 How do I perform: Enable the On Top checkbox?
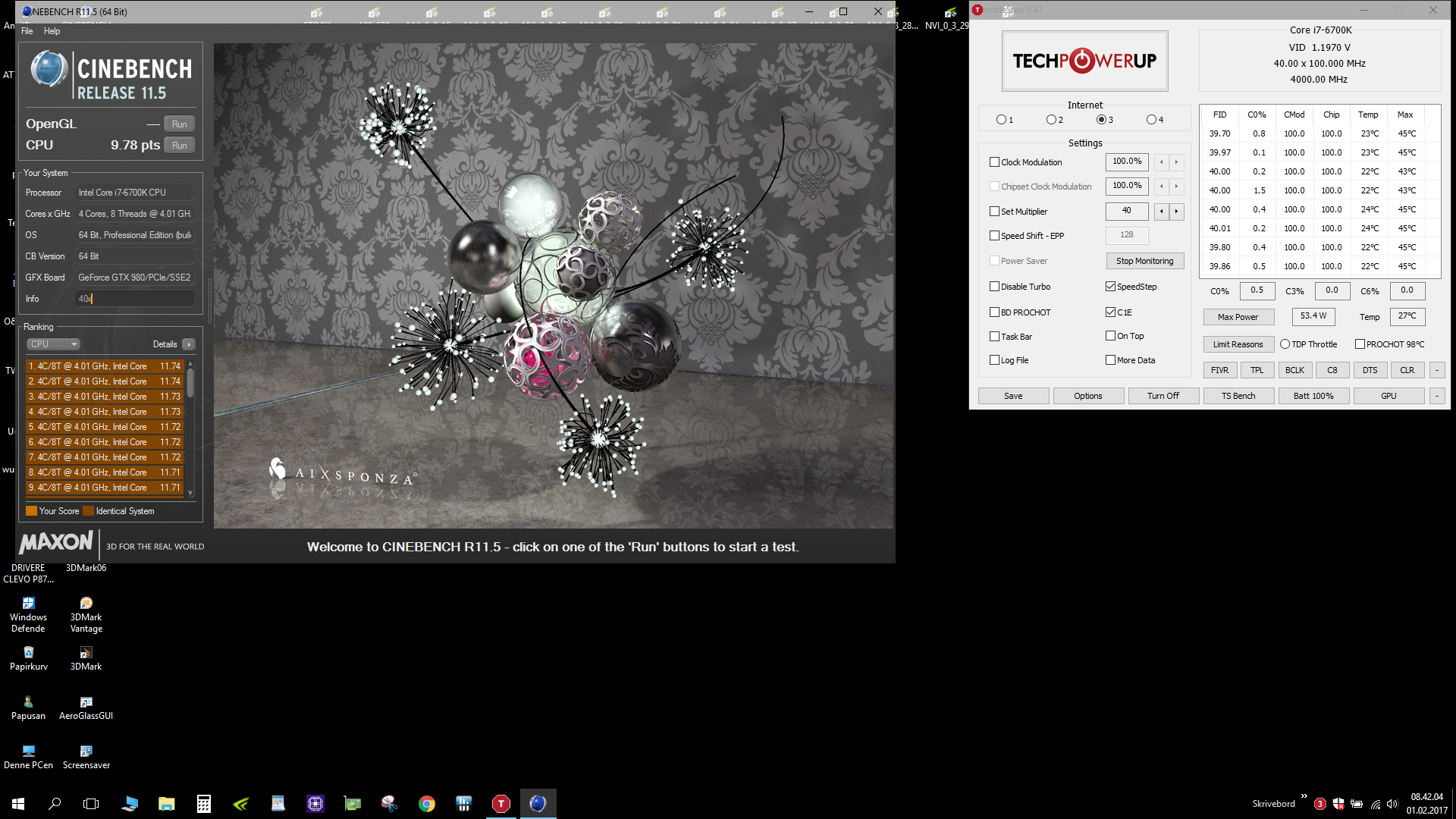[1110, 336]
